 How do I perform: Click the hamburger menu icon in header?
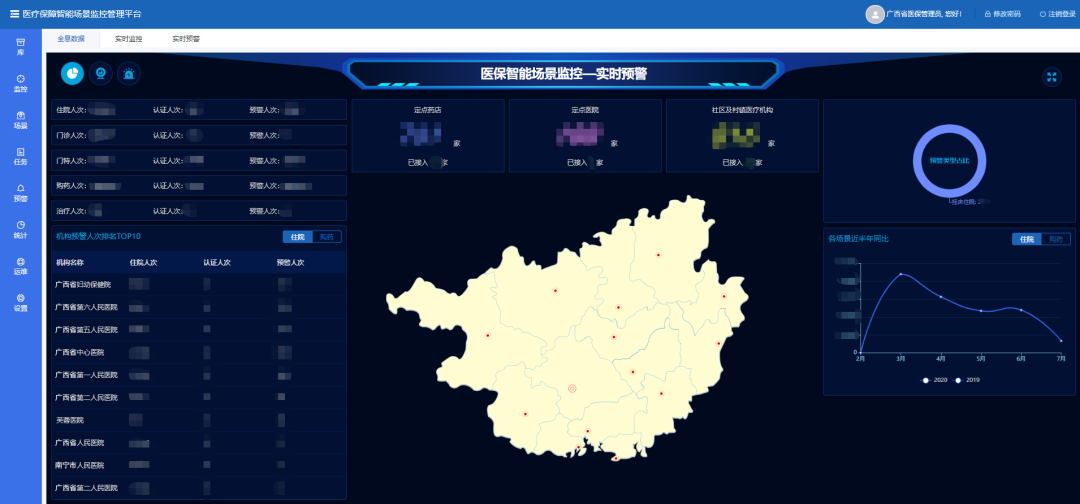tap(14, 14)
